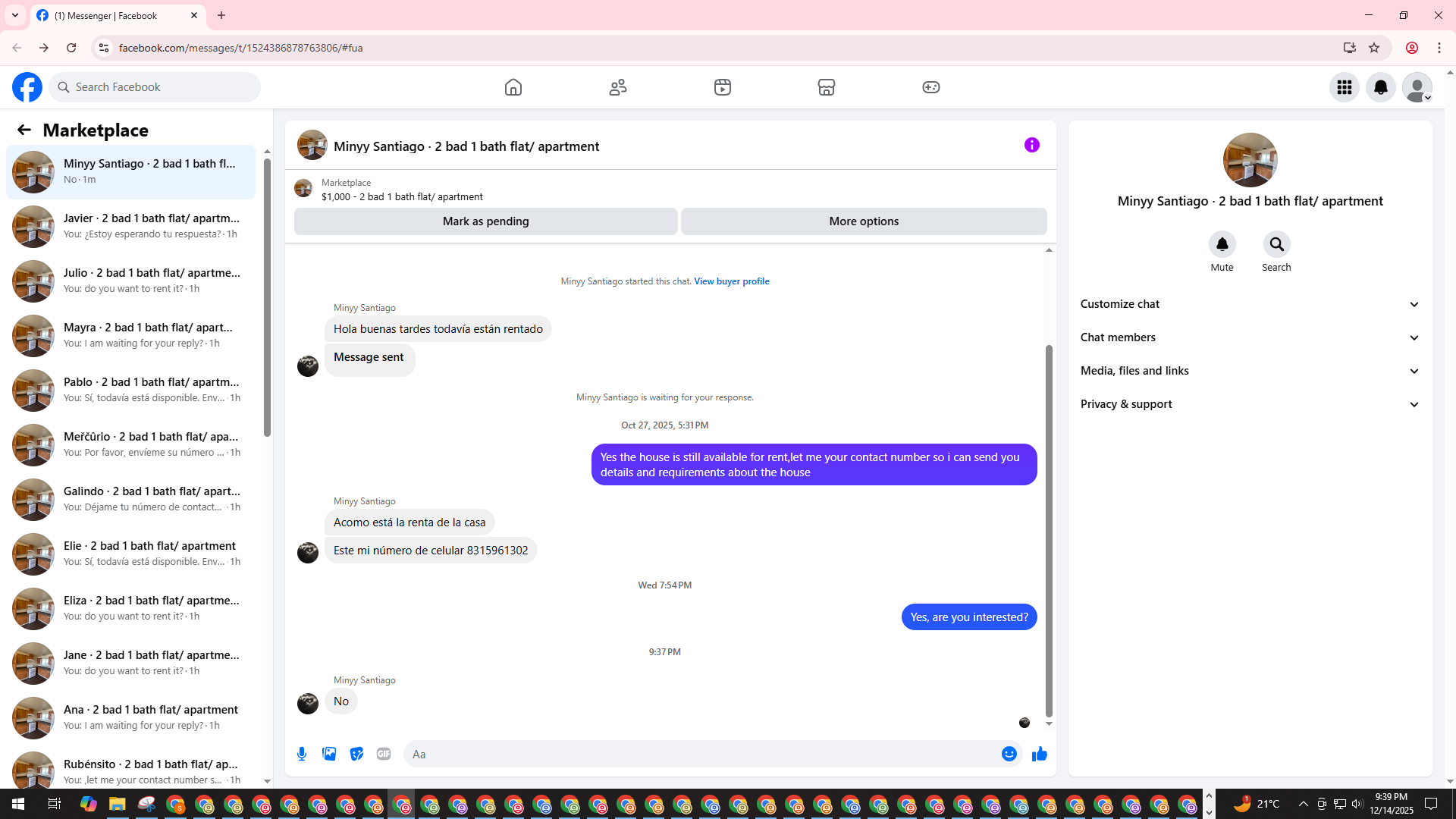Click the message text input field
This screenshot has width=1456, height=819.
click(698, 754)
